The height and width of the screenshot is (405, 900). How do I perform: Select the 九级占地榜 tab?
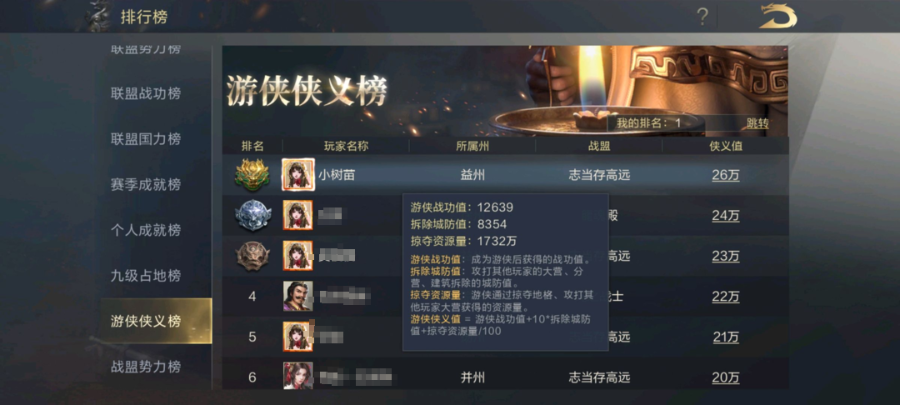point(146,276)
